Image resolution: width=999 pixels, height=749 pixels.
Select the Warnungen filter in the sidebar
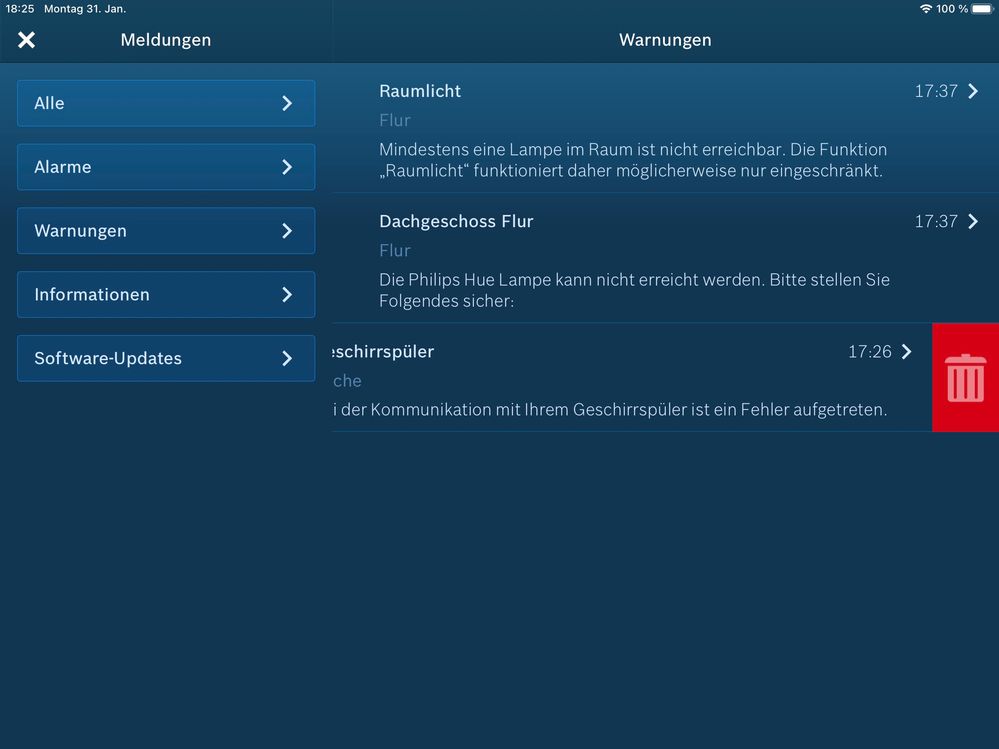[165, 231]
